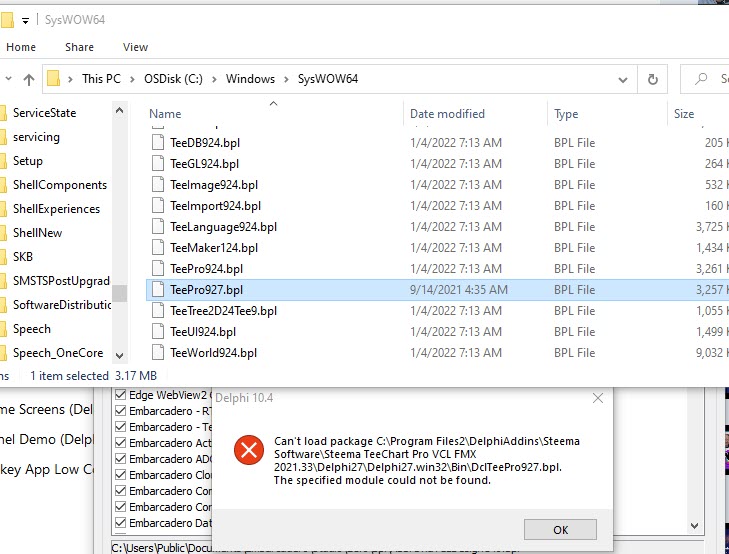Uncheck Edge WebView2 package checkbox

(120, 395)
